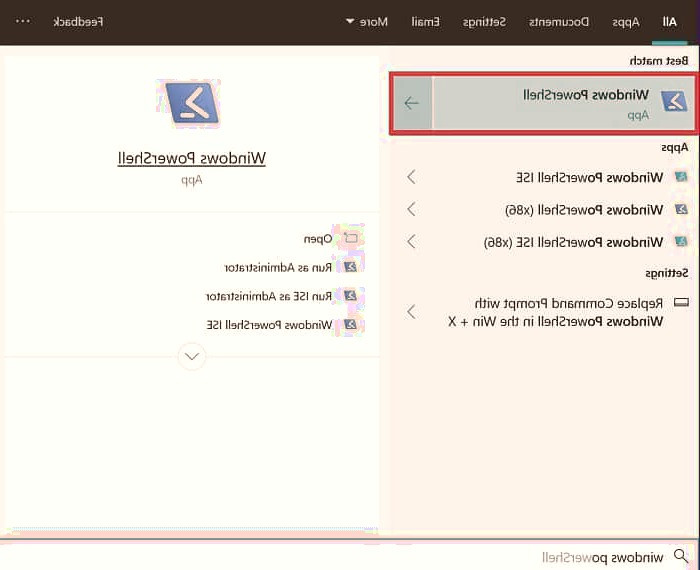The image size is (700, 570).
Task: Show more actions with the circular down chevron
Action: [x=191, y=356]
